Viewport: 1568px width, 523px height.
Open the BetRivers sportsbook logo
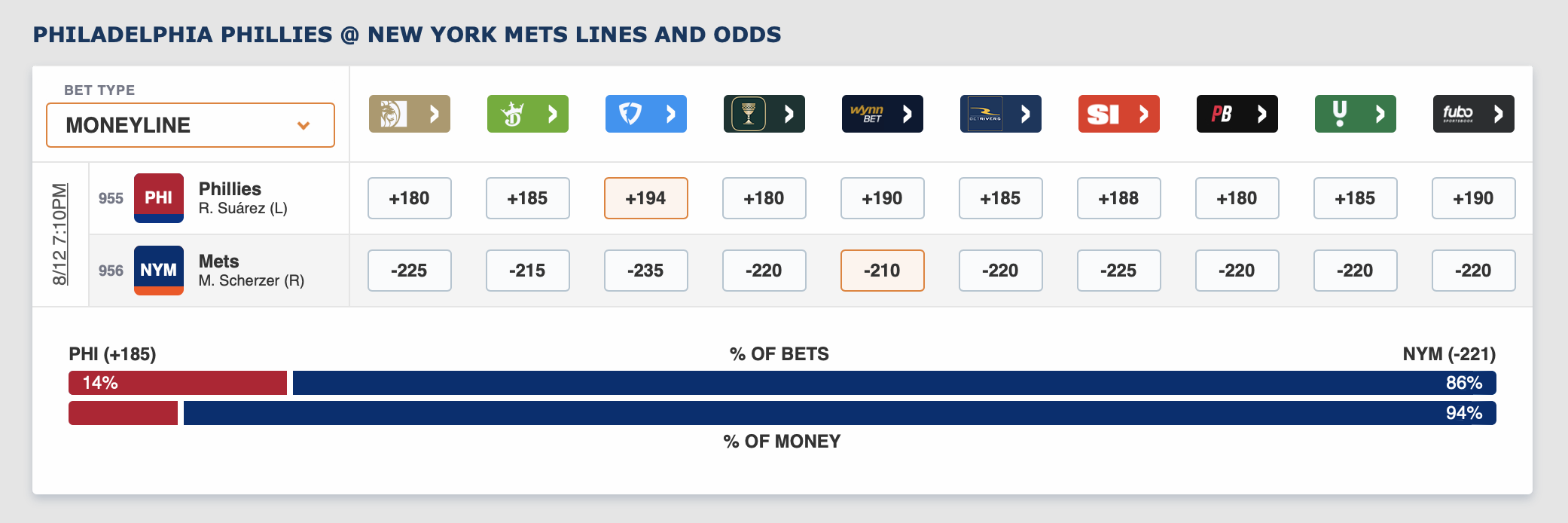[1000, 114]
